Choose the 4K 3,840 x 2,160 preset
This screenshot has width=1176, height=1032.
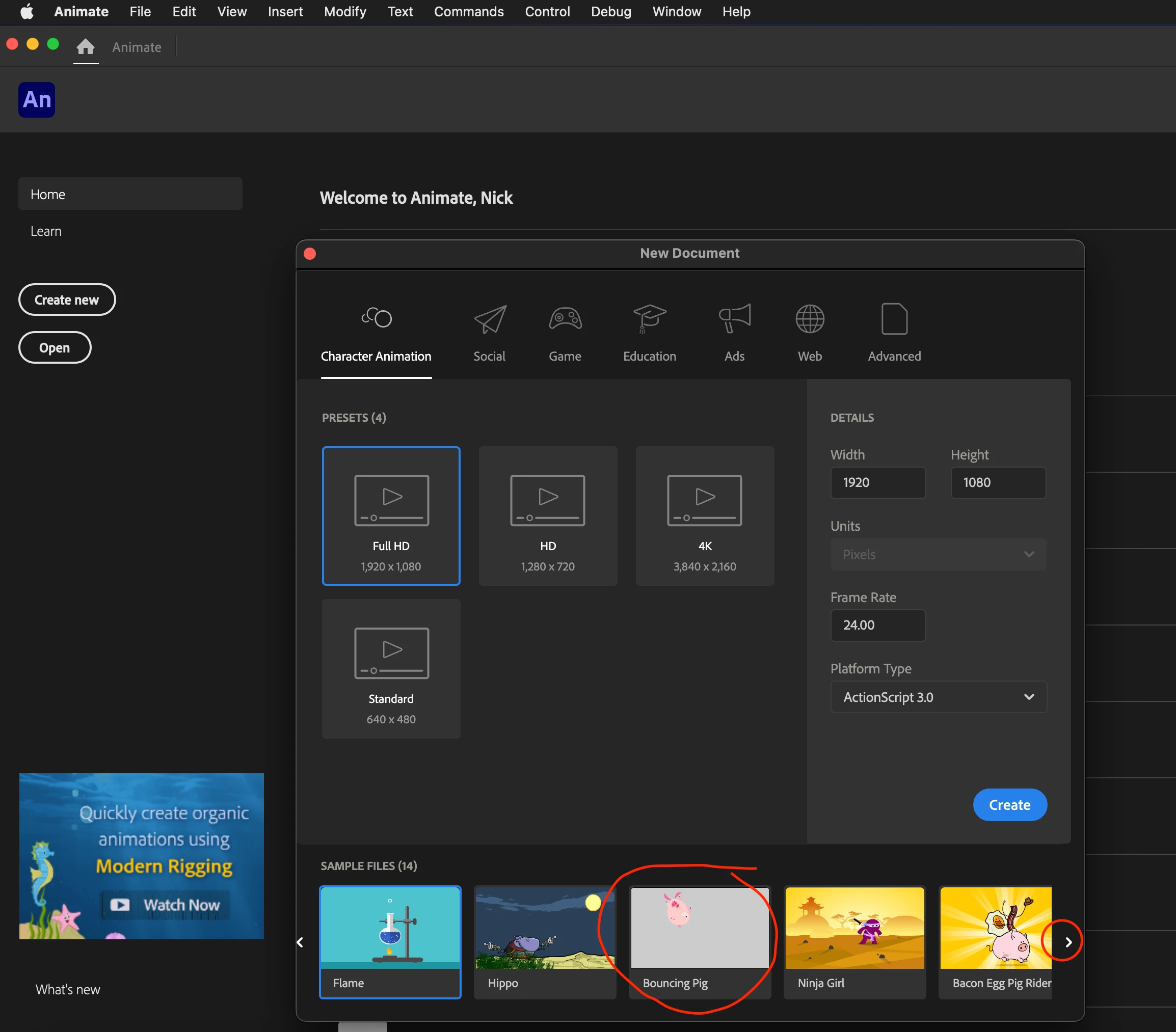704,515
